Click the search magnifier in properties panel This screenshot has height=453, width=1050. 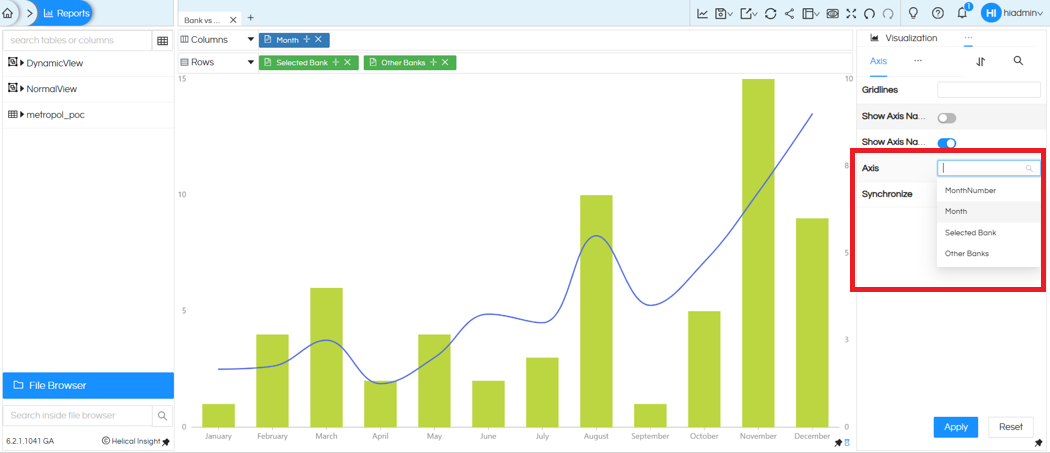[x=1018, y=60]
